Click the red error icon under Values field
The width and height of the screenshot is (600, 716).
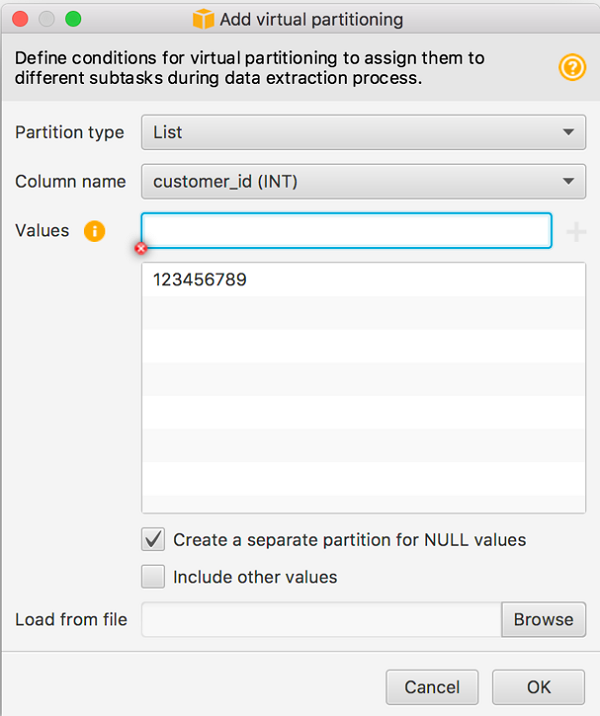(x=141, y=247)
